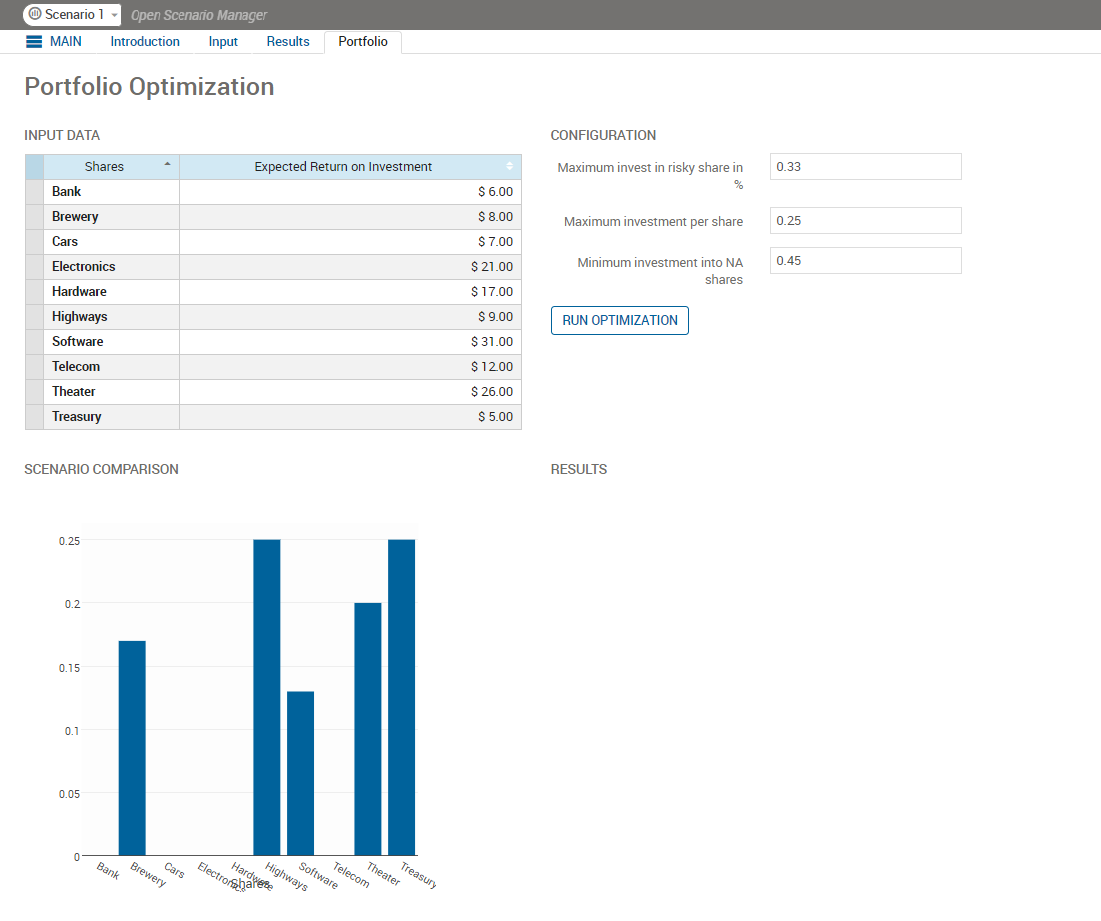This screenshot has height=921, width=1101.
Task: Click the maximum risky share input field
Action: 865,167
